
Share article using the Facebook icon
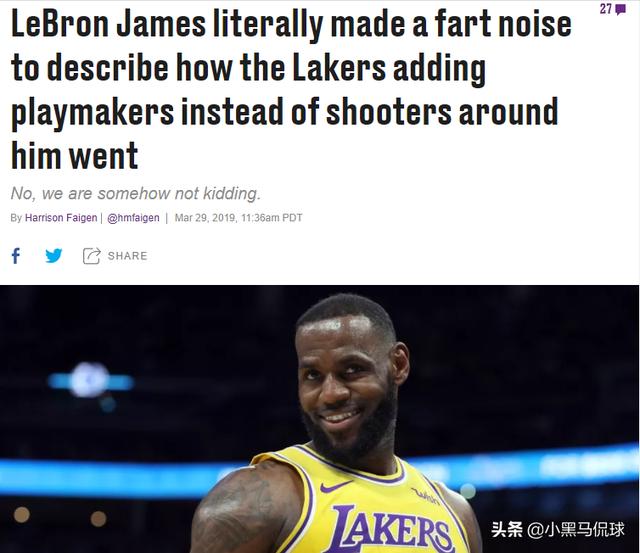point(16,256)
